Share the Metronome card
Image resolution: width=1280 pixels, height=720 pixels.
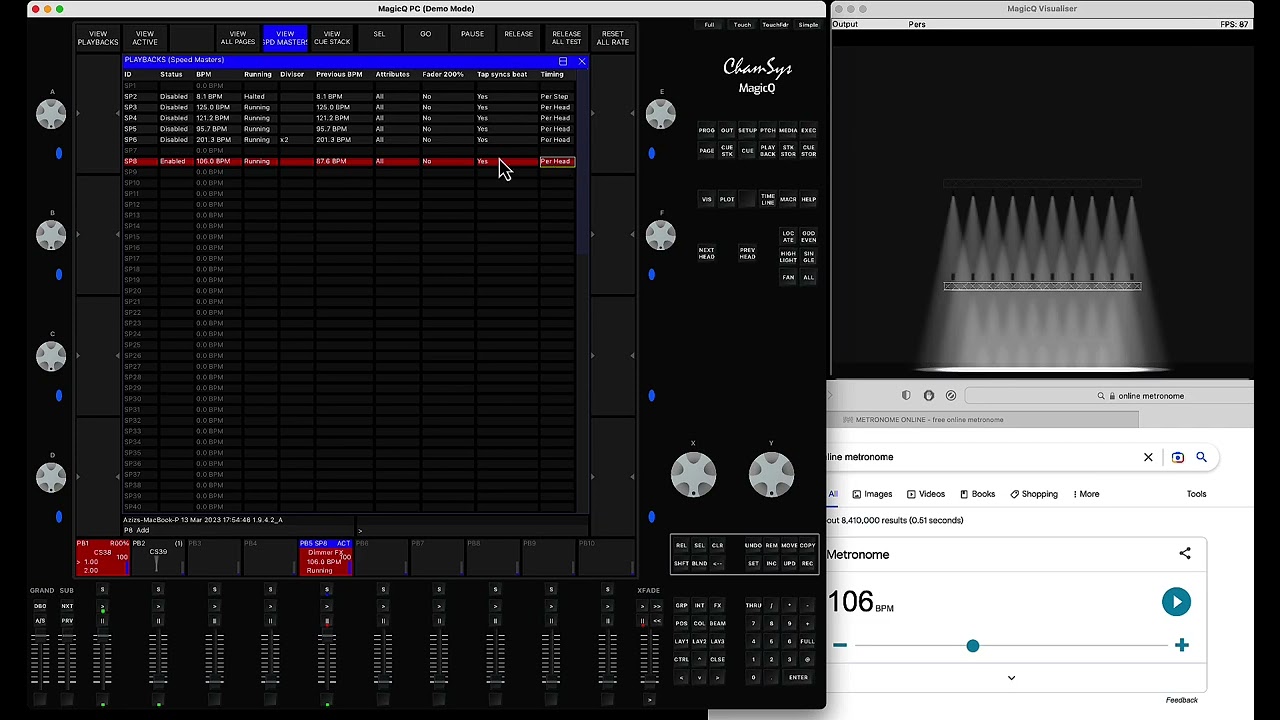1185,553
